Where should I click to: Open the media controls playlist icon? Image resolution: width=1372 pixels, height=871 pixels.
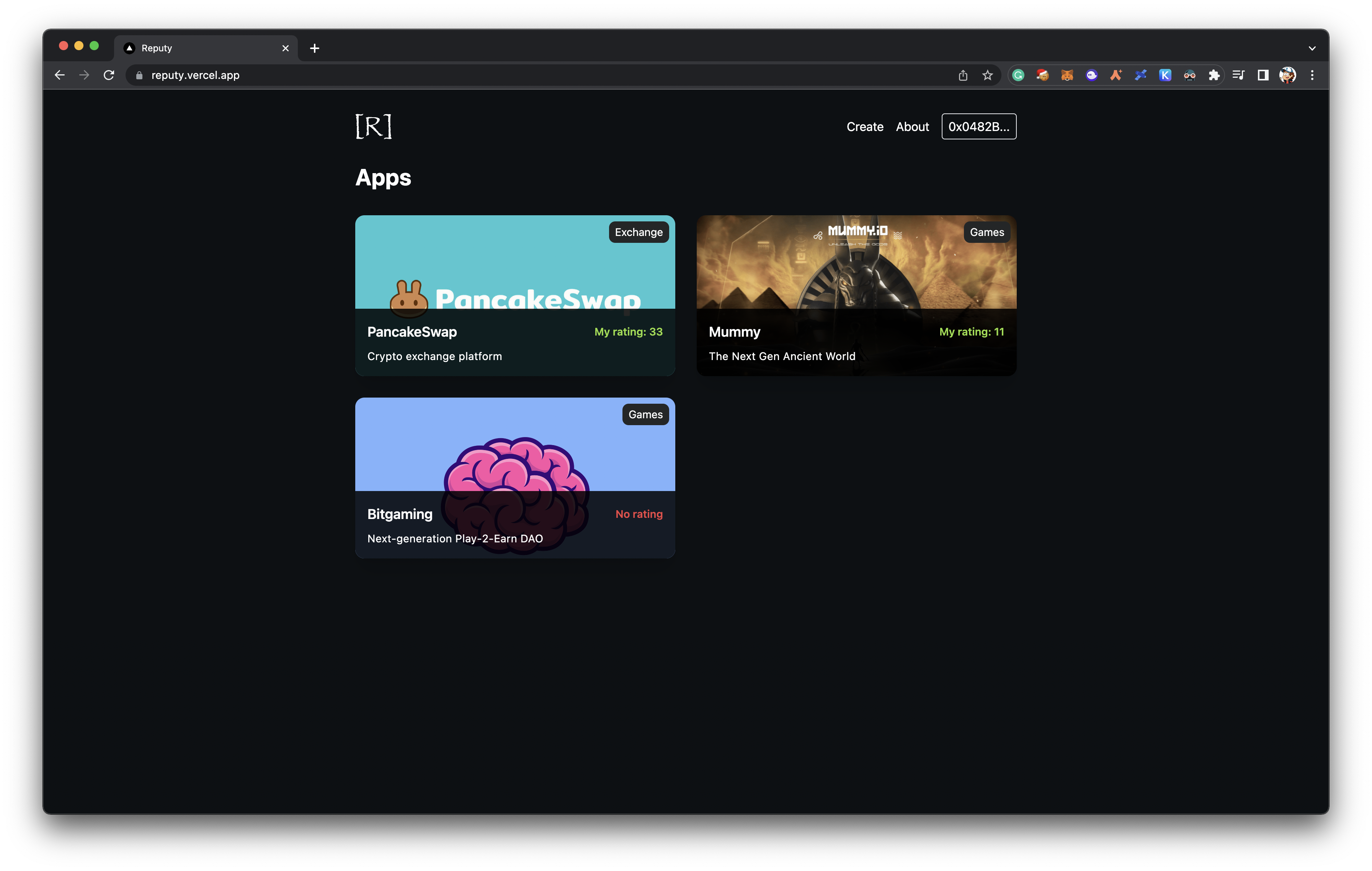[x=1238, y=75]
